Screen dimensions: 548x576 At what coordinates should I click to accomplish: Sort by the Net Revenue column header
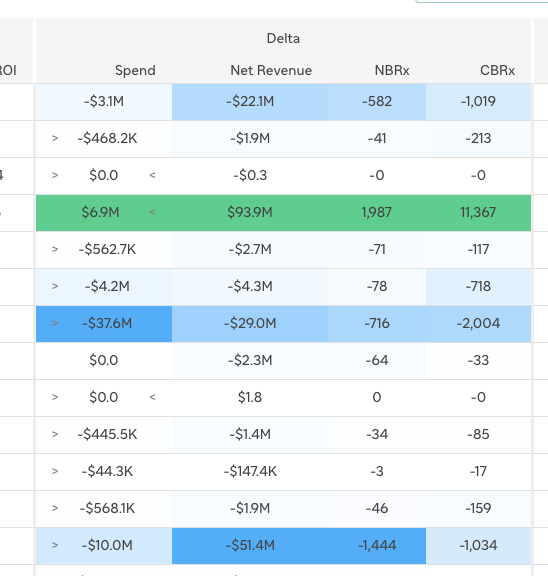click(x=271, y=70)
